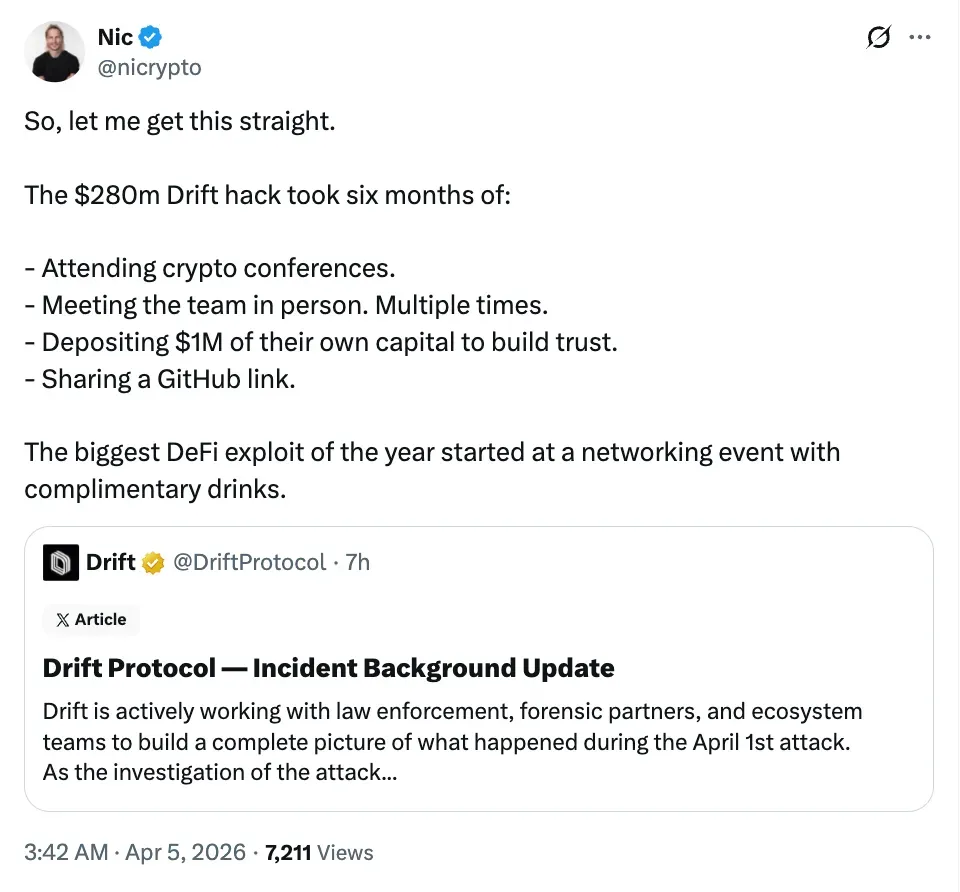The width and height of the screenshot is (960, 892).
Task: Select the @nicrypto handle
Action: pos(150,68)
